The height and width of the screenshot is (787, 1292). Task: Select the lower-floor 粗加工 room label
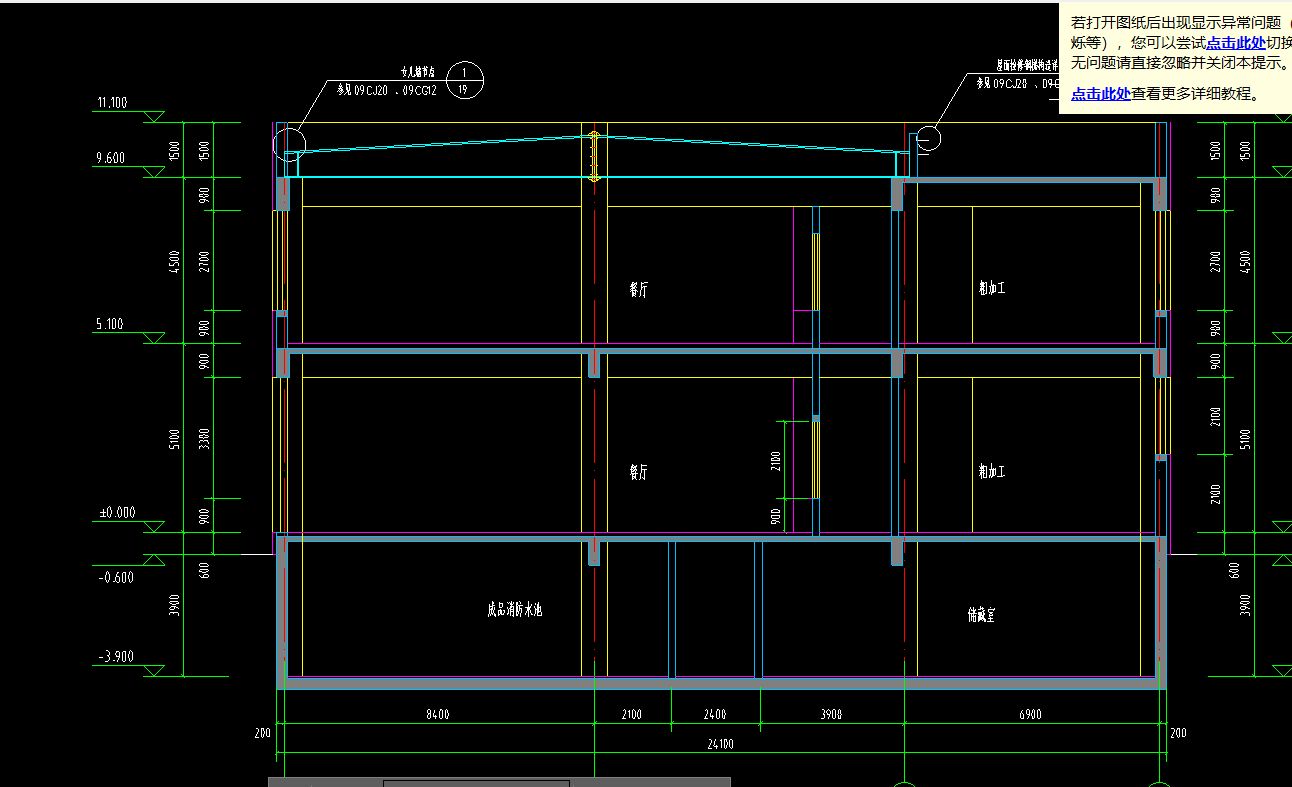(992, 471)
